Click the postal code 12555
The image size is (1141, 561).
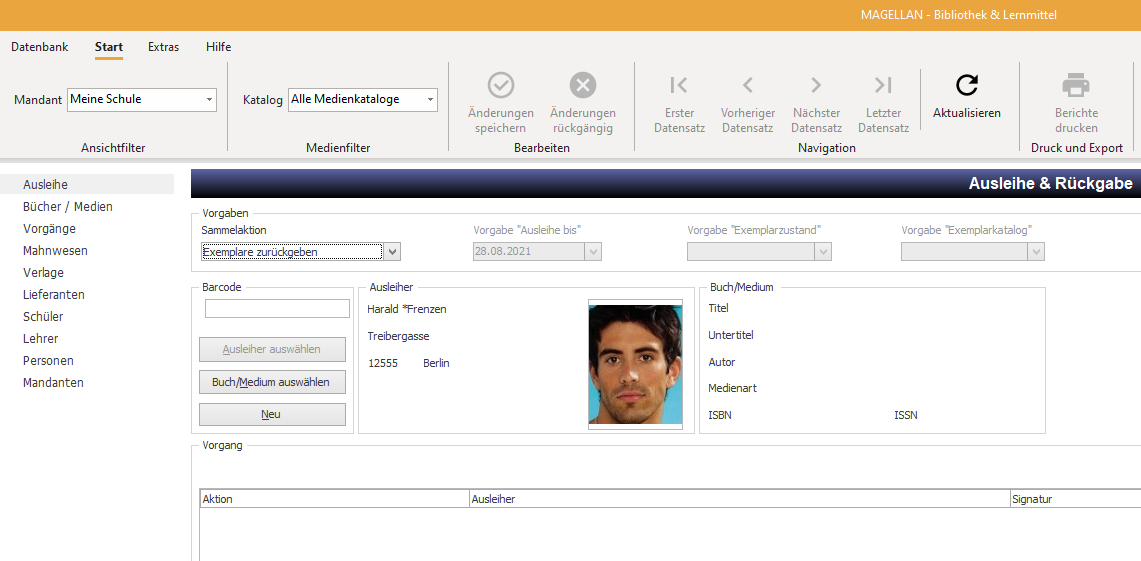click(383, 363)
